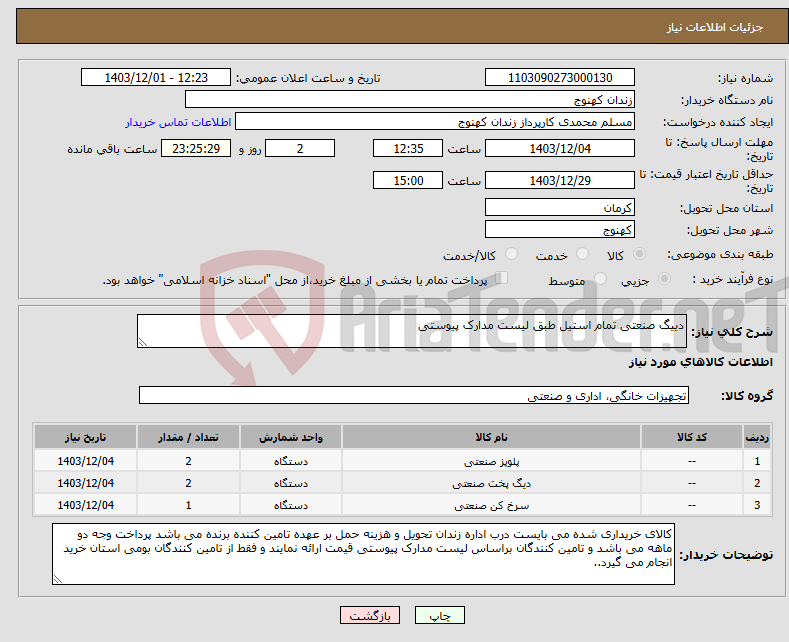Click the شماره نیاز field 1103090273000130

(560, 77)
